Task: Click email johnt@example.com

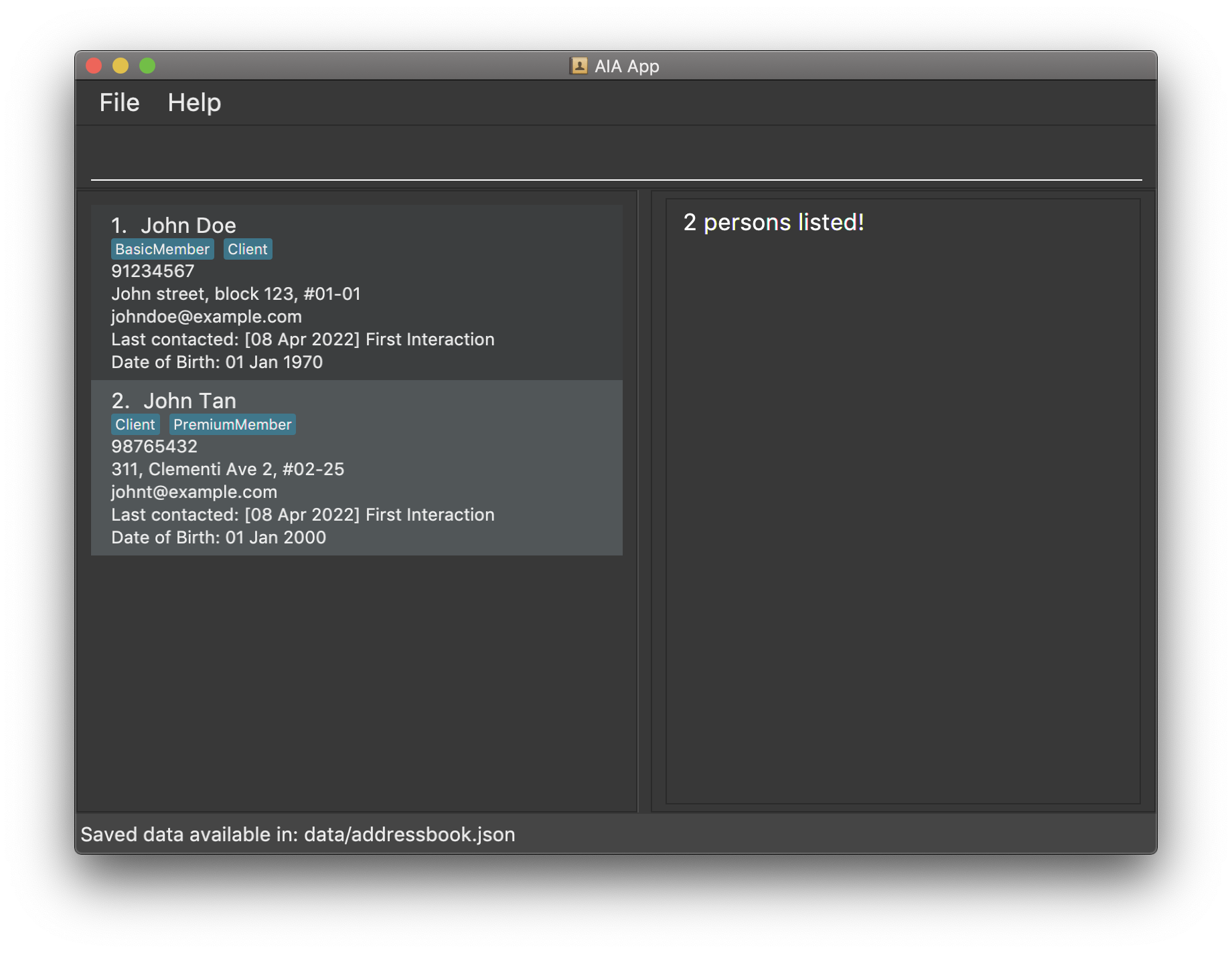Action: pyautogui.click(x=194, y=492)
